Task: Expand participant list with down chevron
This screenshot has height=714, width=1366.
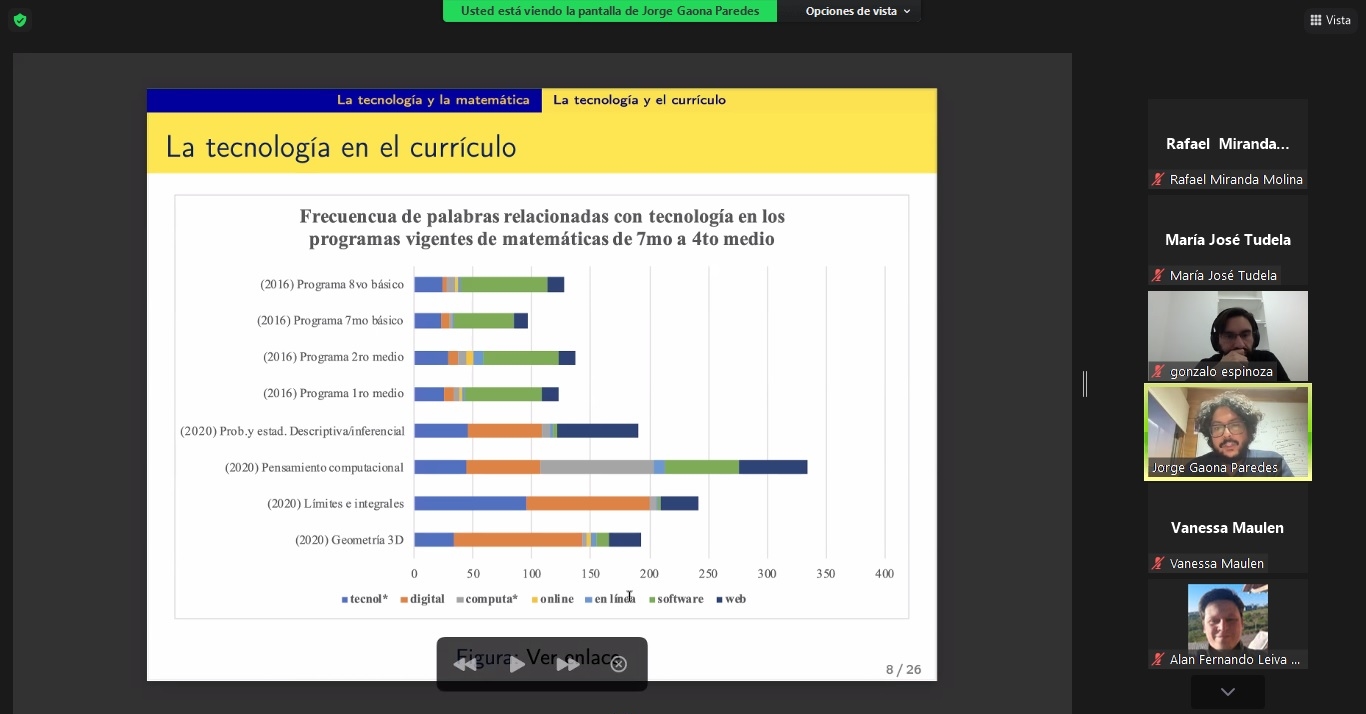Action: (1228, 692)
